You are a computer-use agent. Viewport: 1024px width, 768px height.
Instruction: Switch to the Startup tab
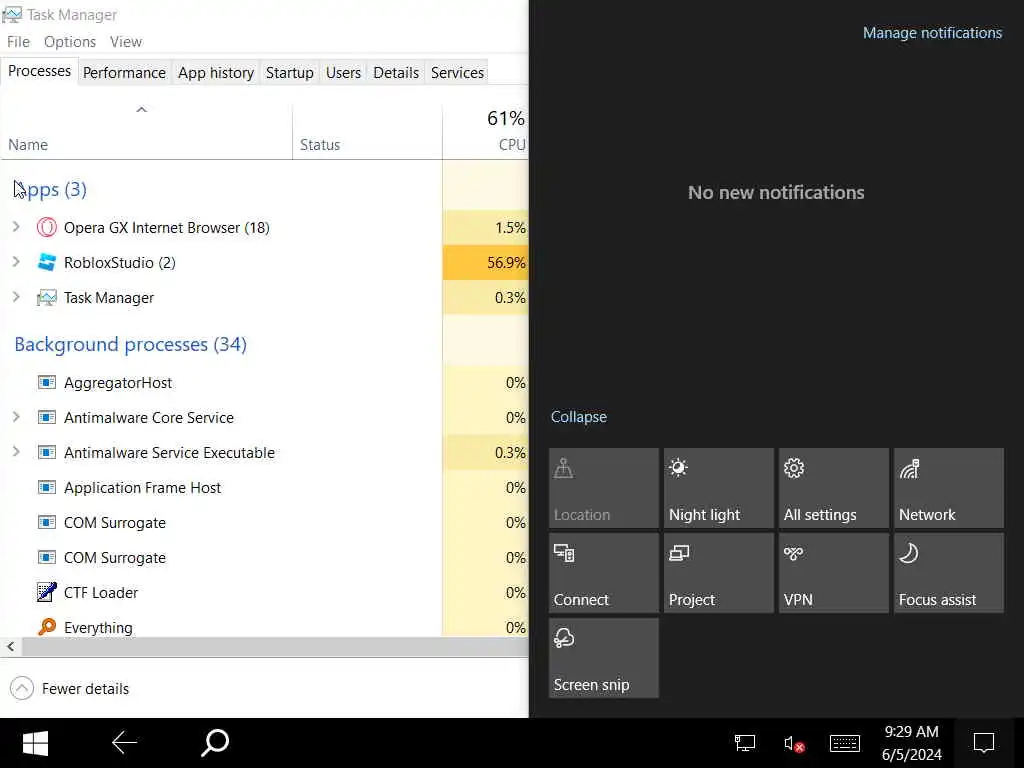289,72
